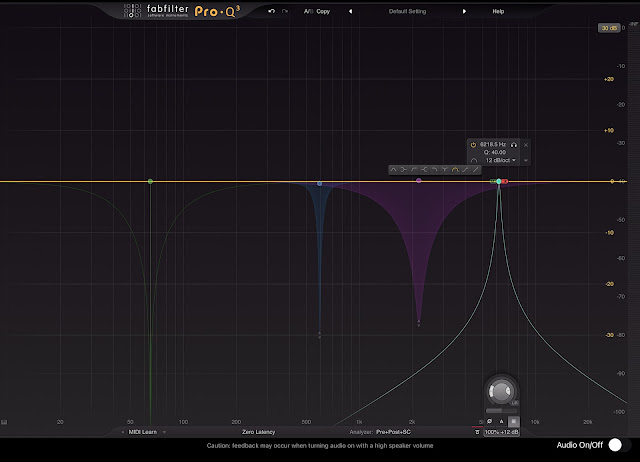Image resolution: width=640 pixels, height=462 pixels.
Task: Open the Default Setting preset menu
Action: click(407, 11)
